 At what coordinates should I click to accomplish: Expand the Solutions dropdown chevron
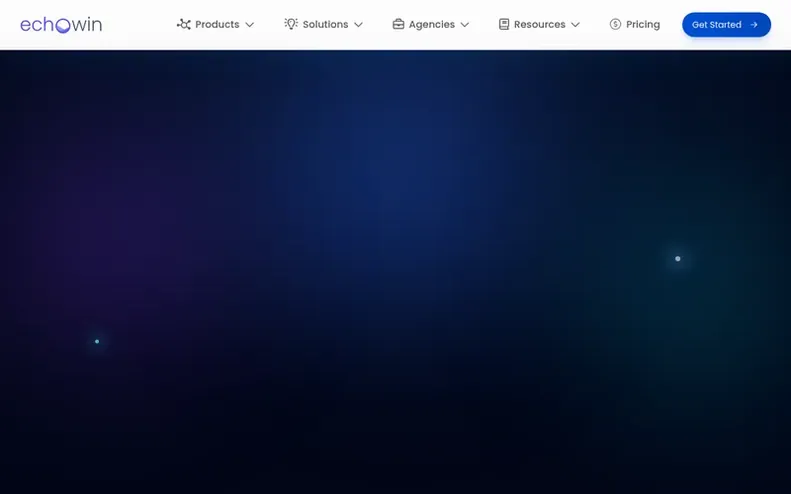(x=358, y=25)
